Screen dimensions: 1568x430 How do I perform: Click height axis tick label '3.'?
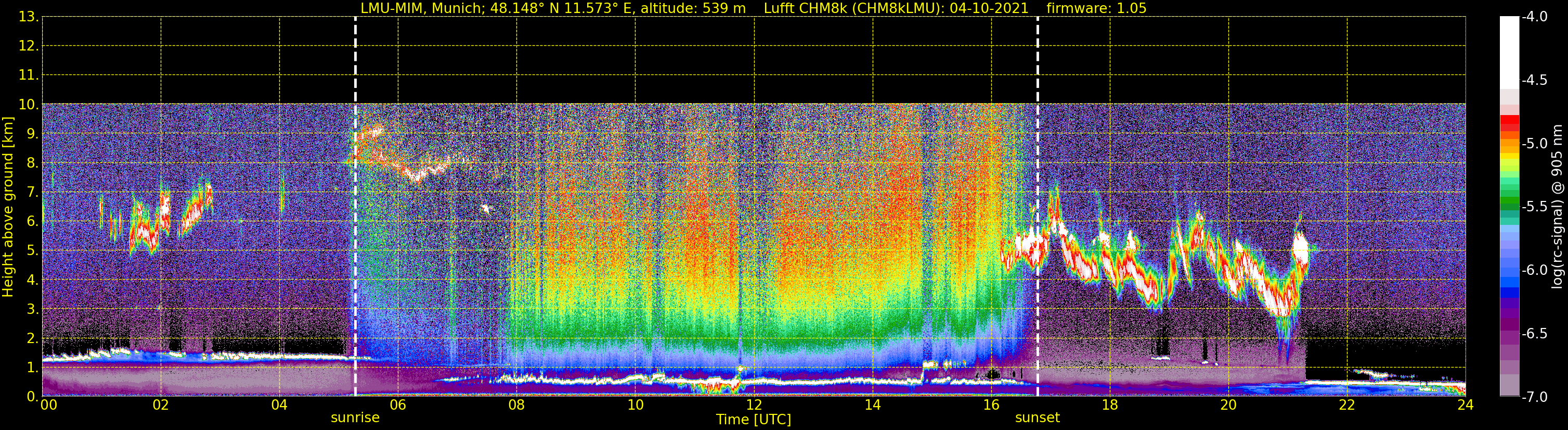(x=32, y=309)
